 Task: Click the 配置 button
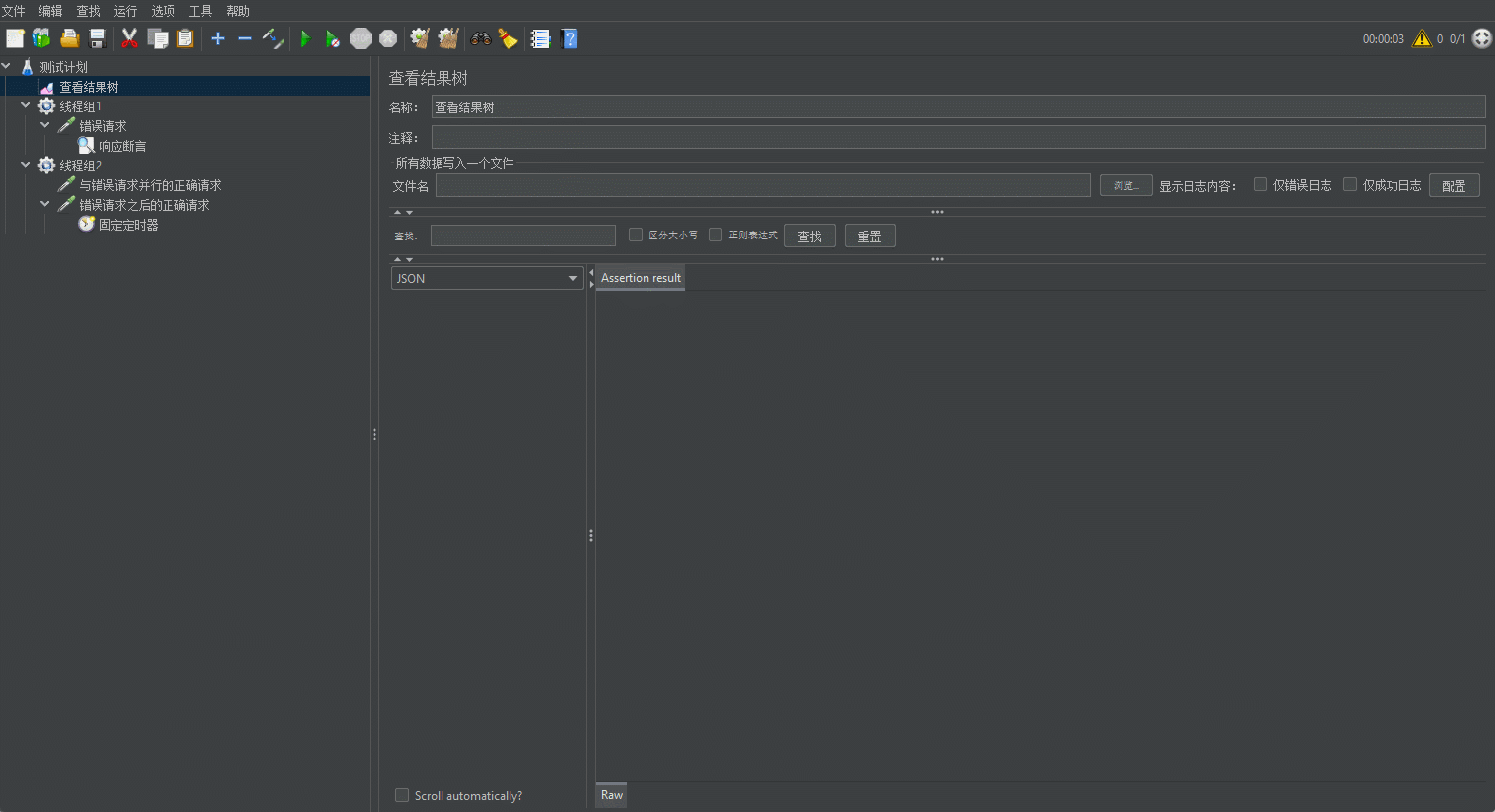(x=1454, y=185)
